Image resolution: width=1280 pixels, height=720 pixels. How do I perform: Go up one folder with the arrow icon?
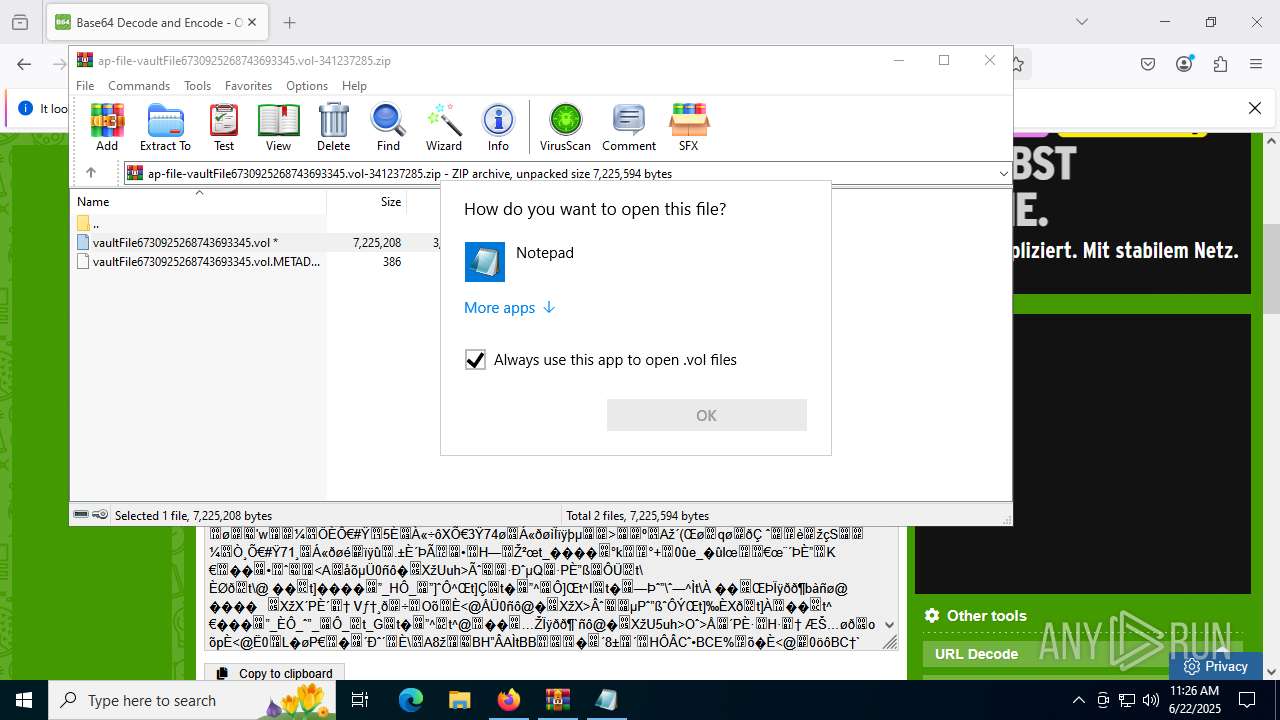(90, 173)
